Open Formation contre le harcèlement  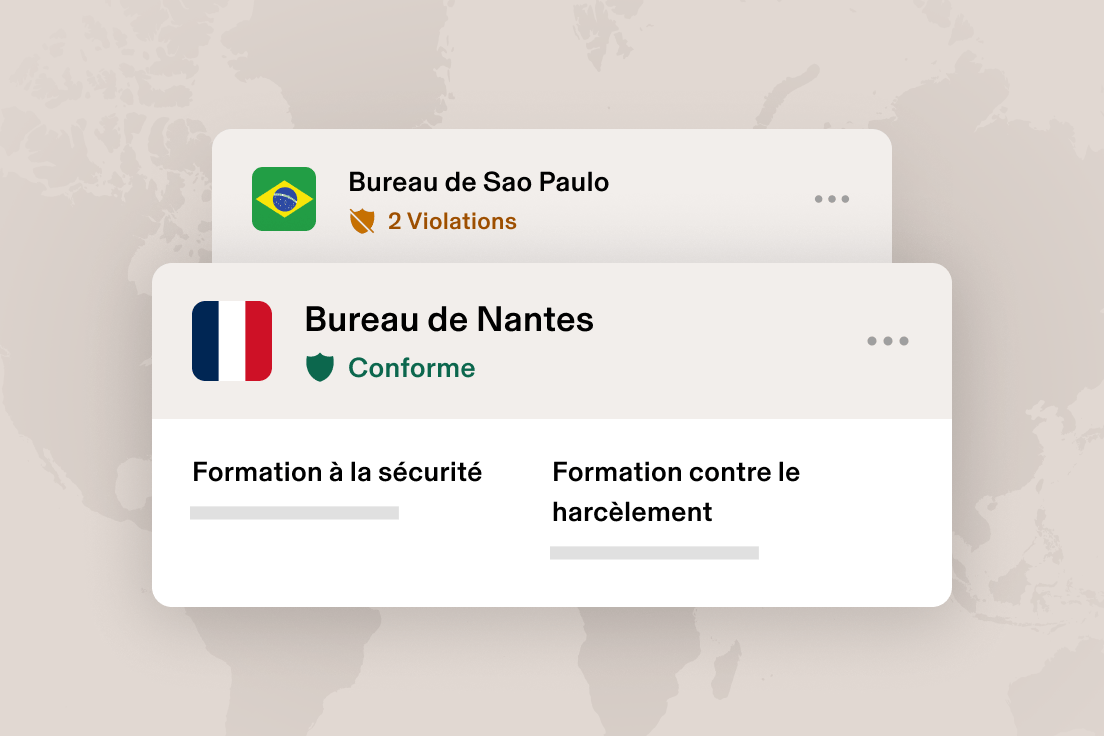(x=676, y=492)
